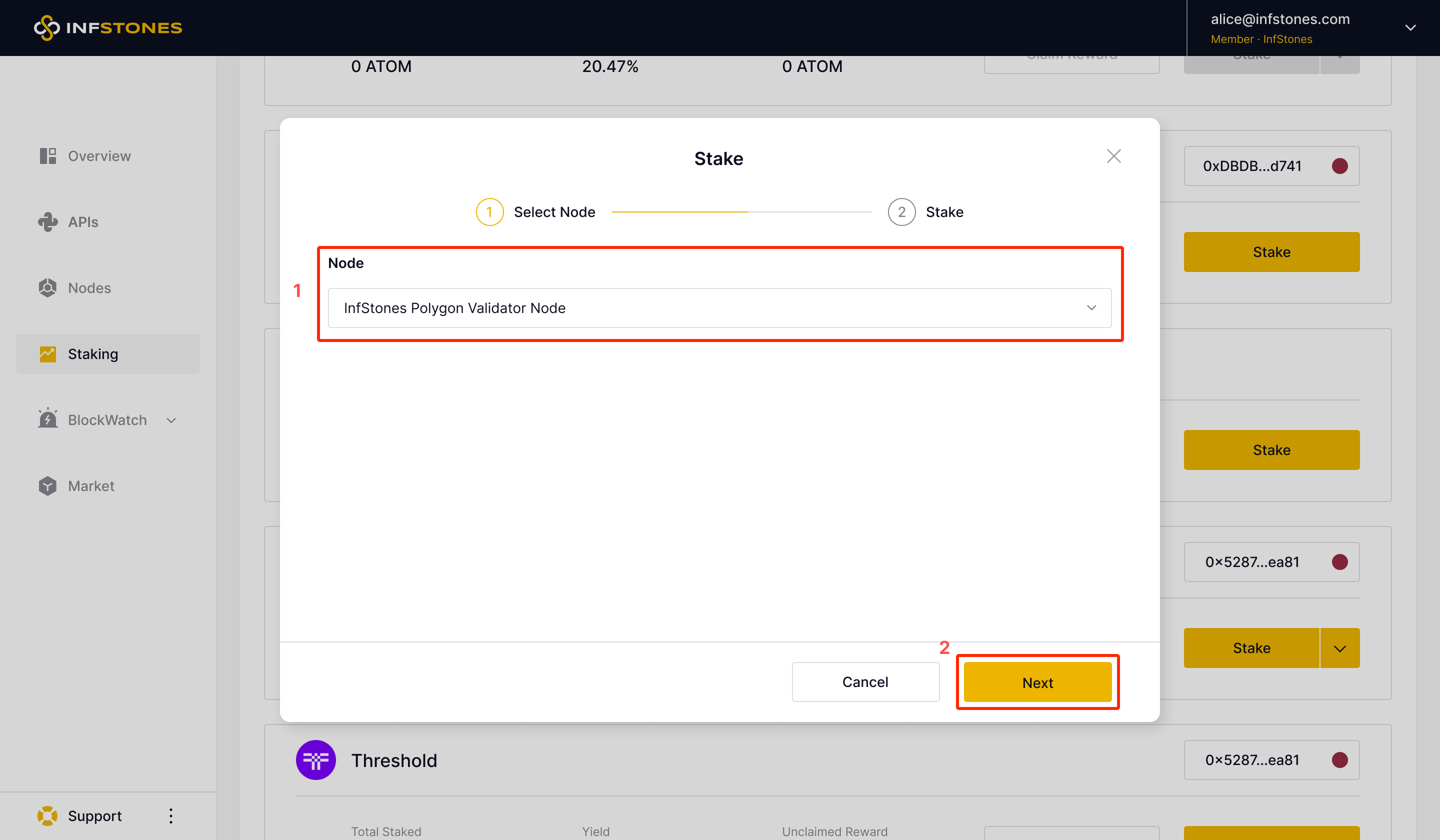This screenshot has width=1440, height=840.
Task: Open the three-dot menu beside Support
Action: [x=171, y=815]
